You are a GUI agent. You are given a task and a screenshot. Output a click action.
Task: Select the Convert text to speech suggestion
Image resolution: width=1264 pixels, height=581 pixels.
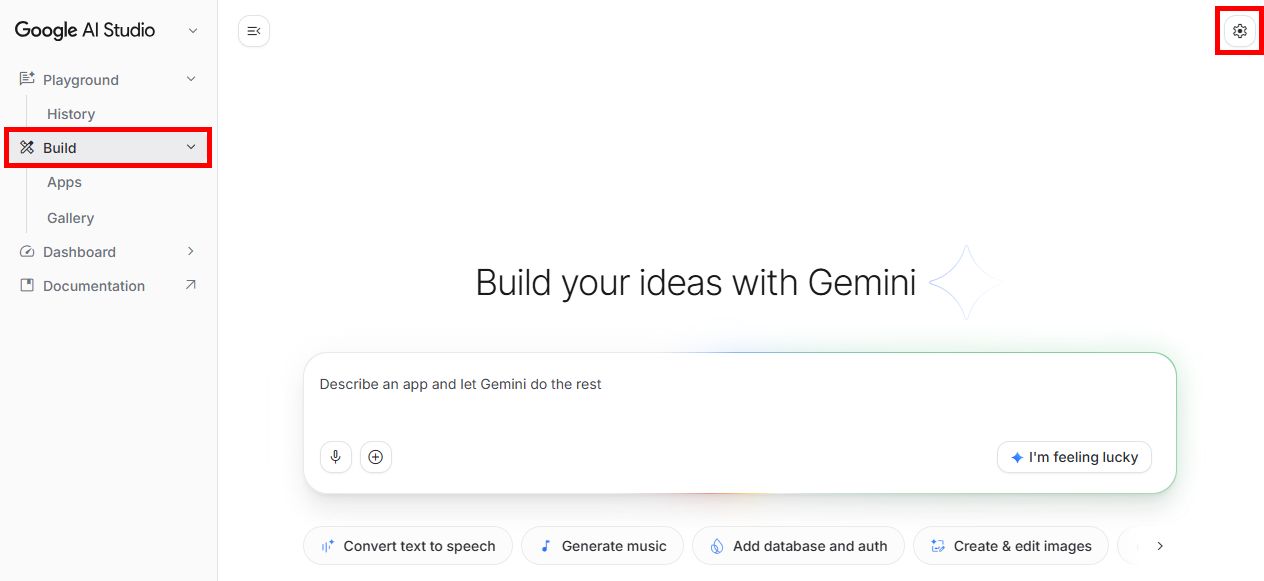pyautogui.click(x=408, y=546)
